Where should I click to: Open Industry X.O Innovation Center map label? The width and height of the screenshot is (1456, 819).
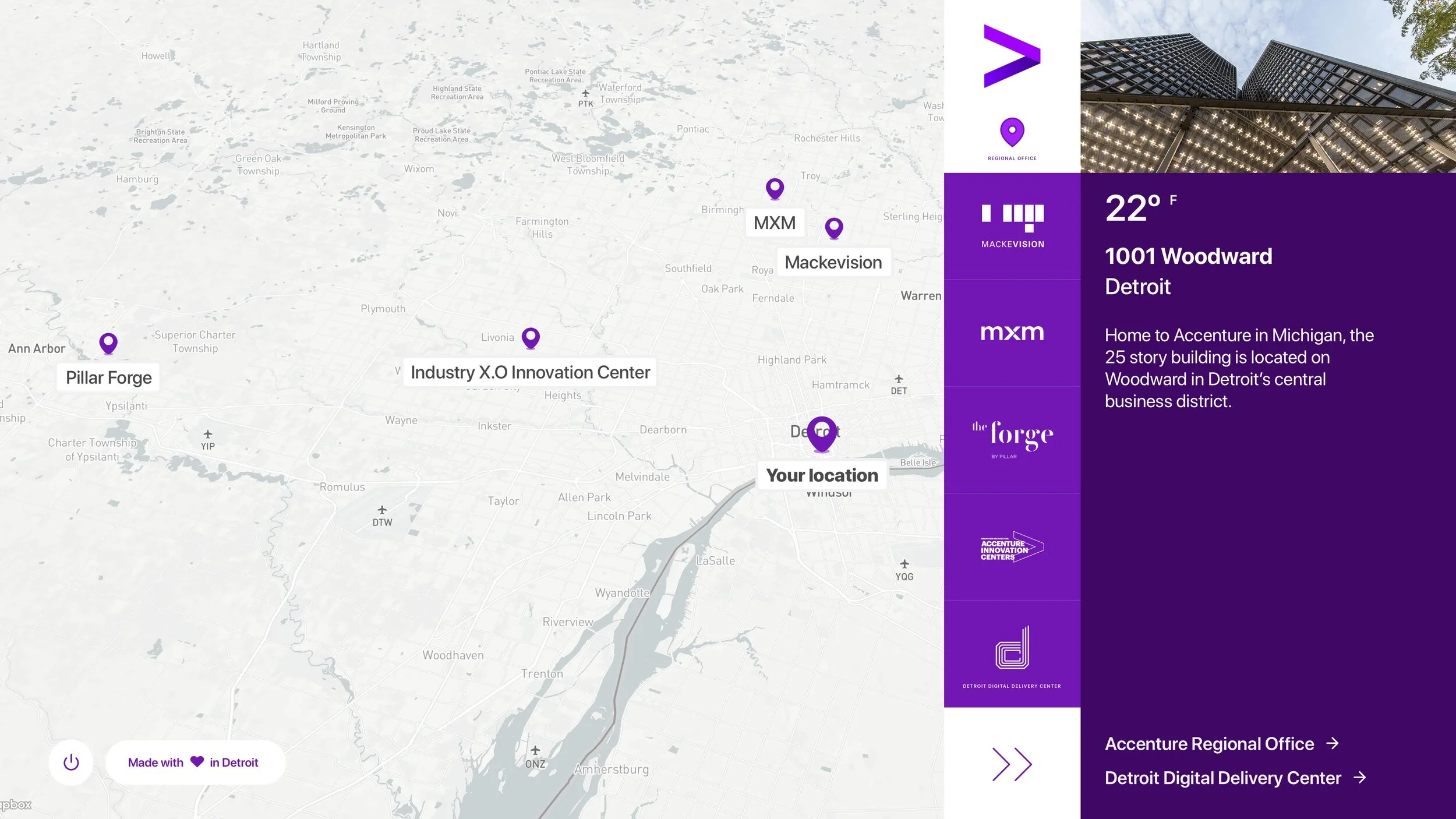point(529,372)
